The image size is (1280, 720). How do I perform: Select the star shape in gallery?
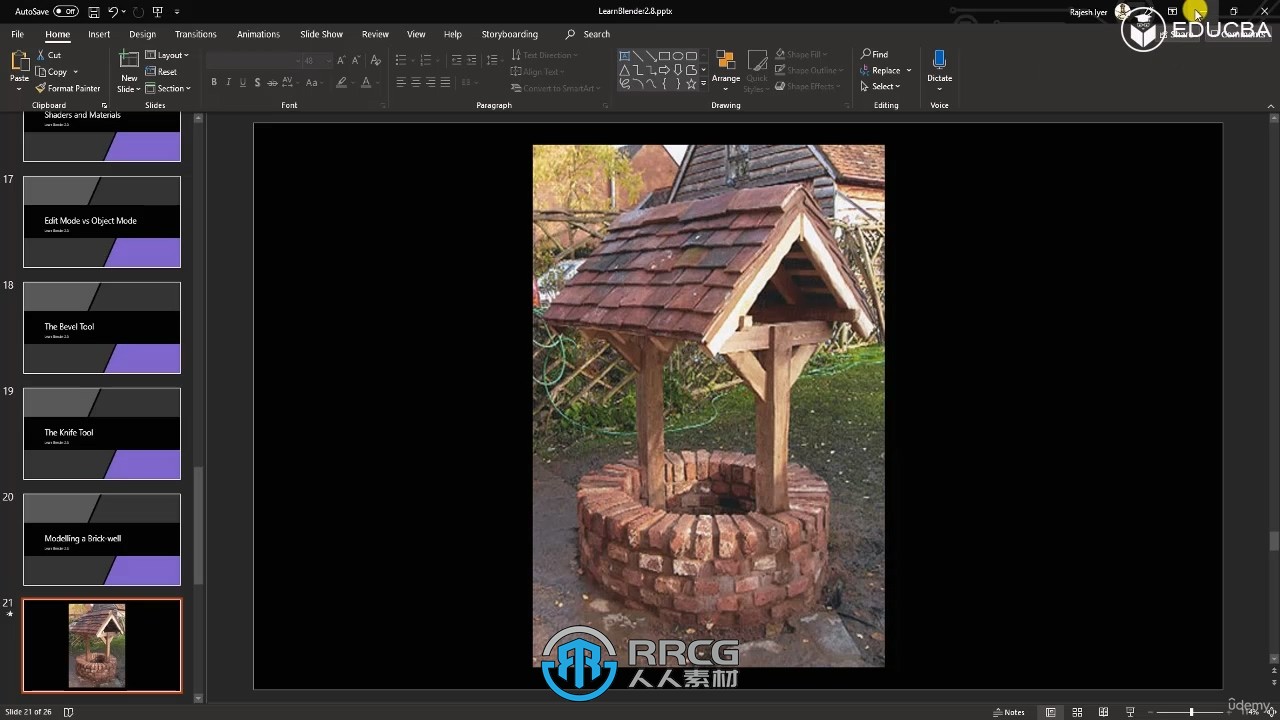pyautogui.click(x=690, y=84)
